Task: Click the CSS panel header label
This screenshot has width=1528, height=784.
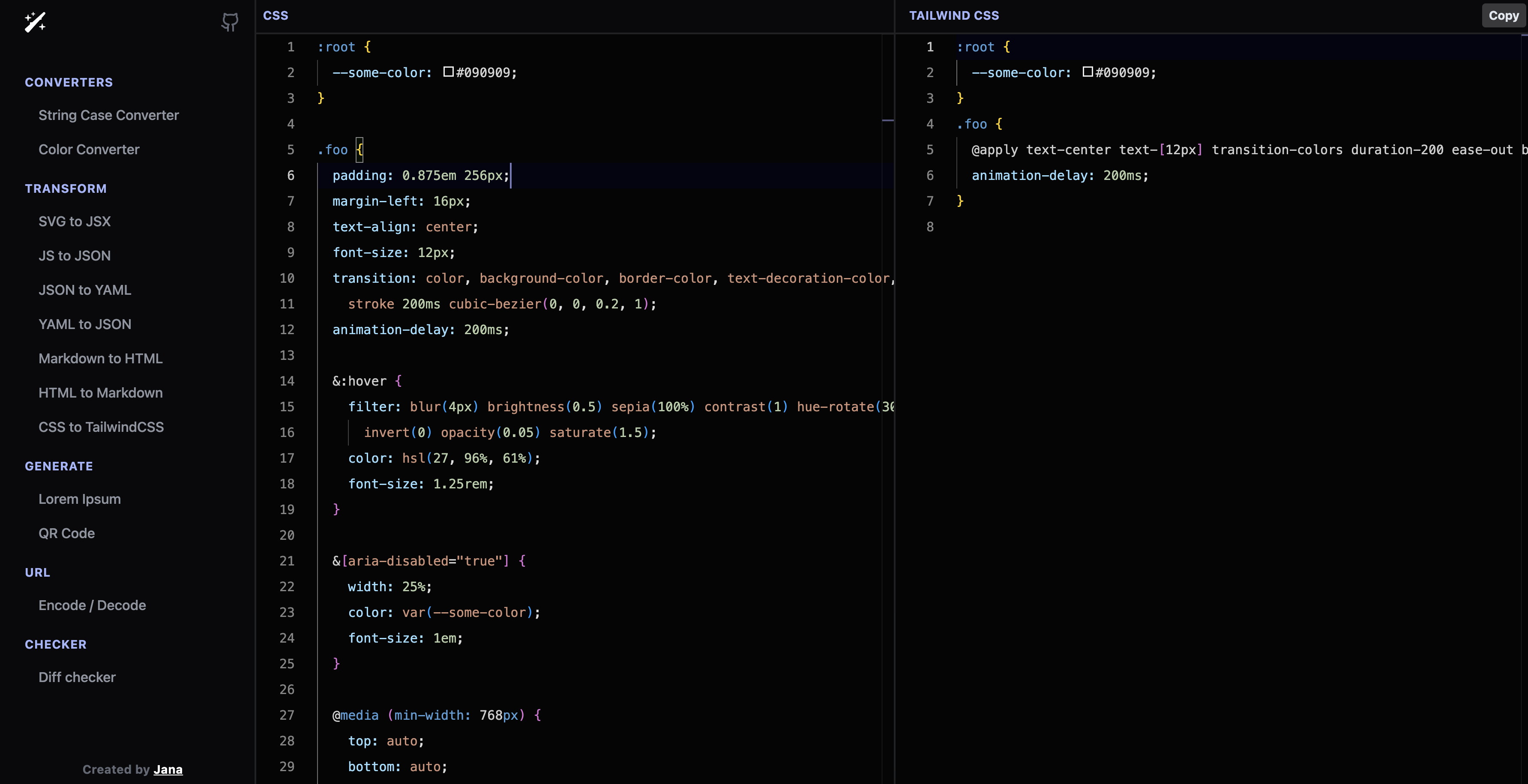Action: coord(276,15)
